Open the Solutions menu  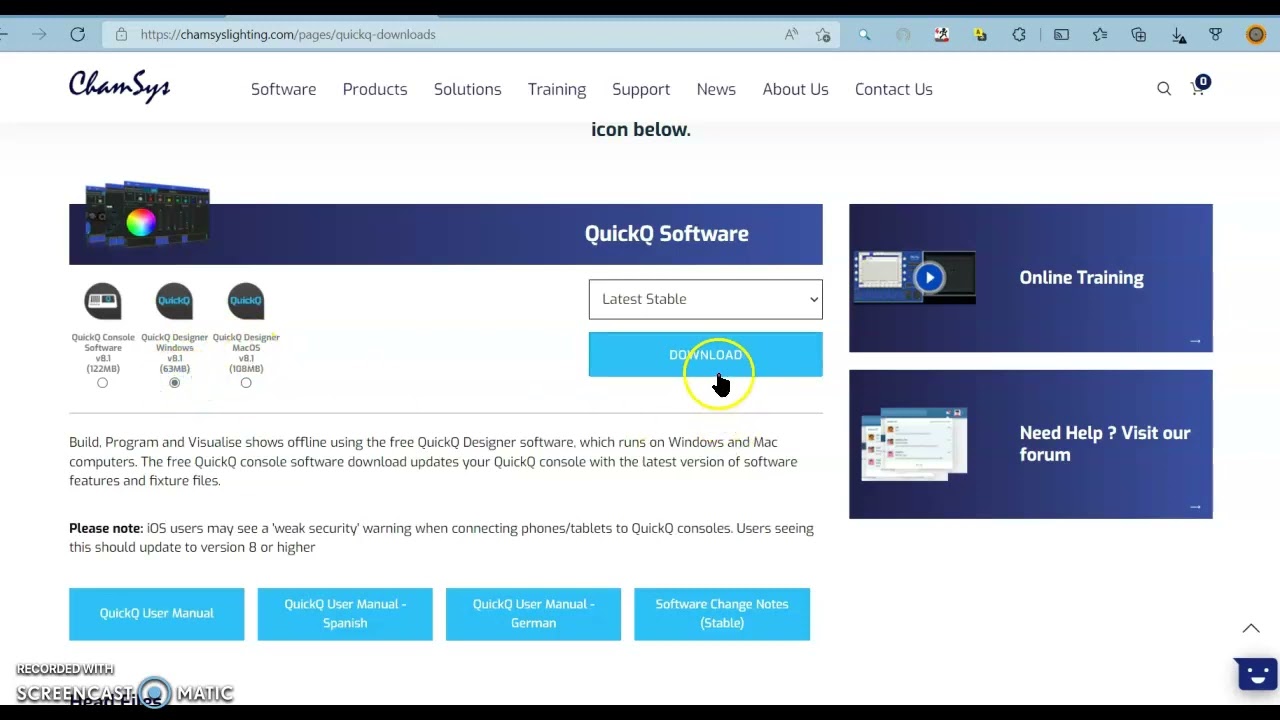coord(467,89)
